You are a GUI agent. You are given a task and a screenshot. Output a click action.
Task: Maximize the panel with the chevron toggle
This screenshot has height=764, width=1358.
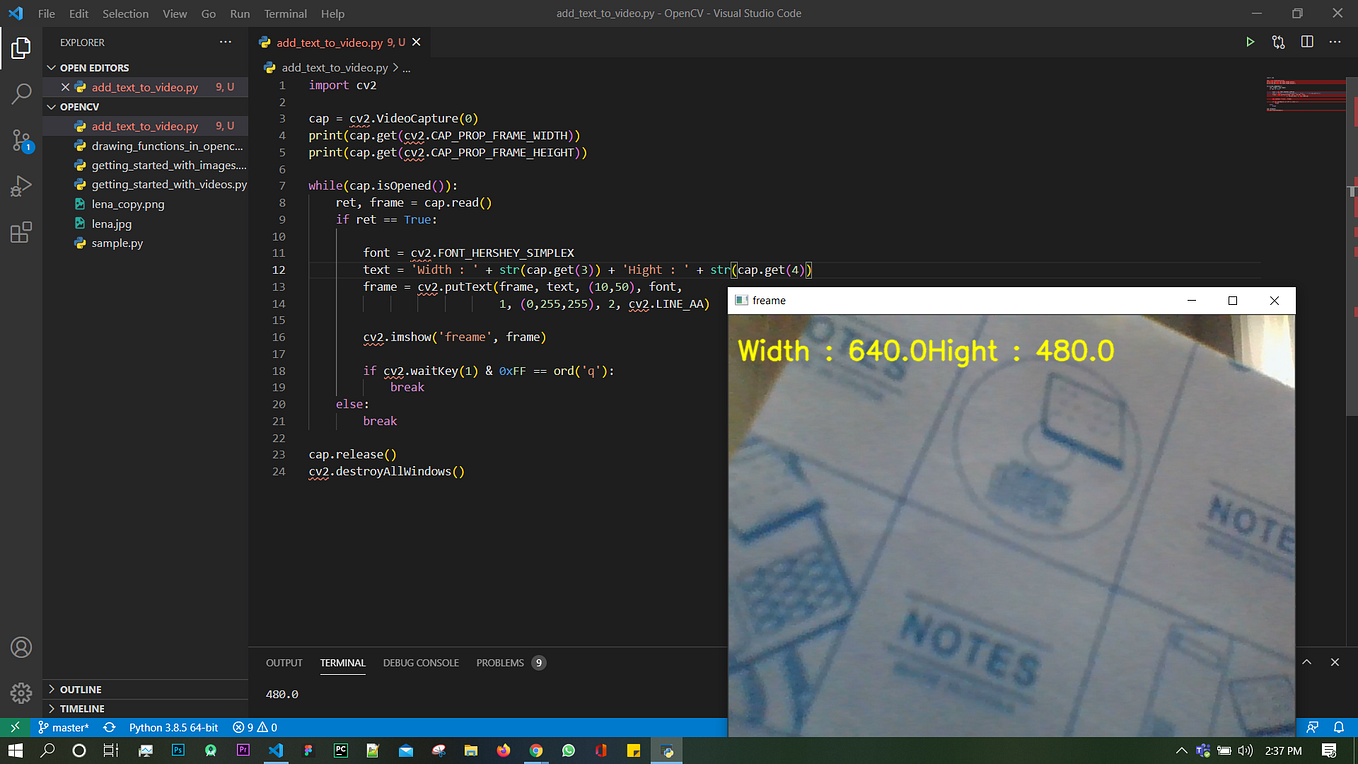pos(1306,662)
